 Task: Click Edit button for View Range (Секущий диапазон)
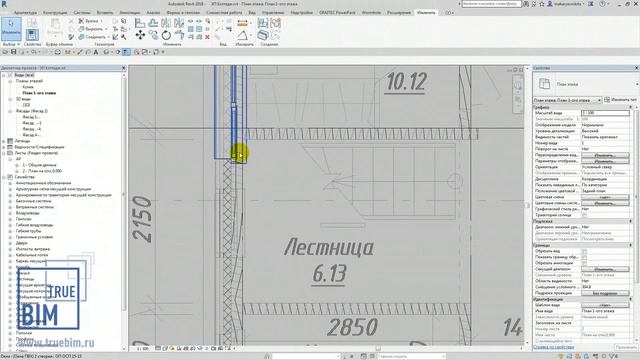point(605,269)
